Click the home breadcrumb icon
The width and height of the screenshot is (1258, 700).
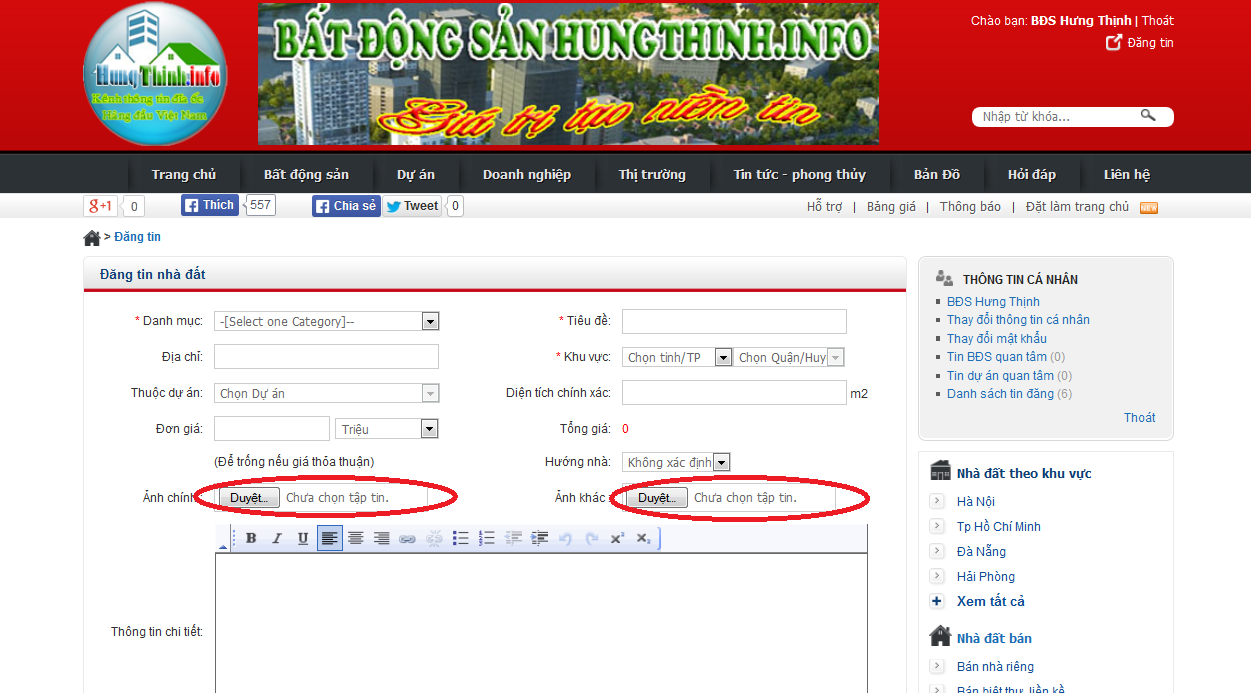point(92,238)
